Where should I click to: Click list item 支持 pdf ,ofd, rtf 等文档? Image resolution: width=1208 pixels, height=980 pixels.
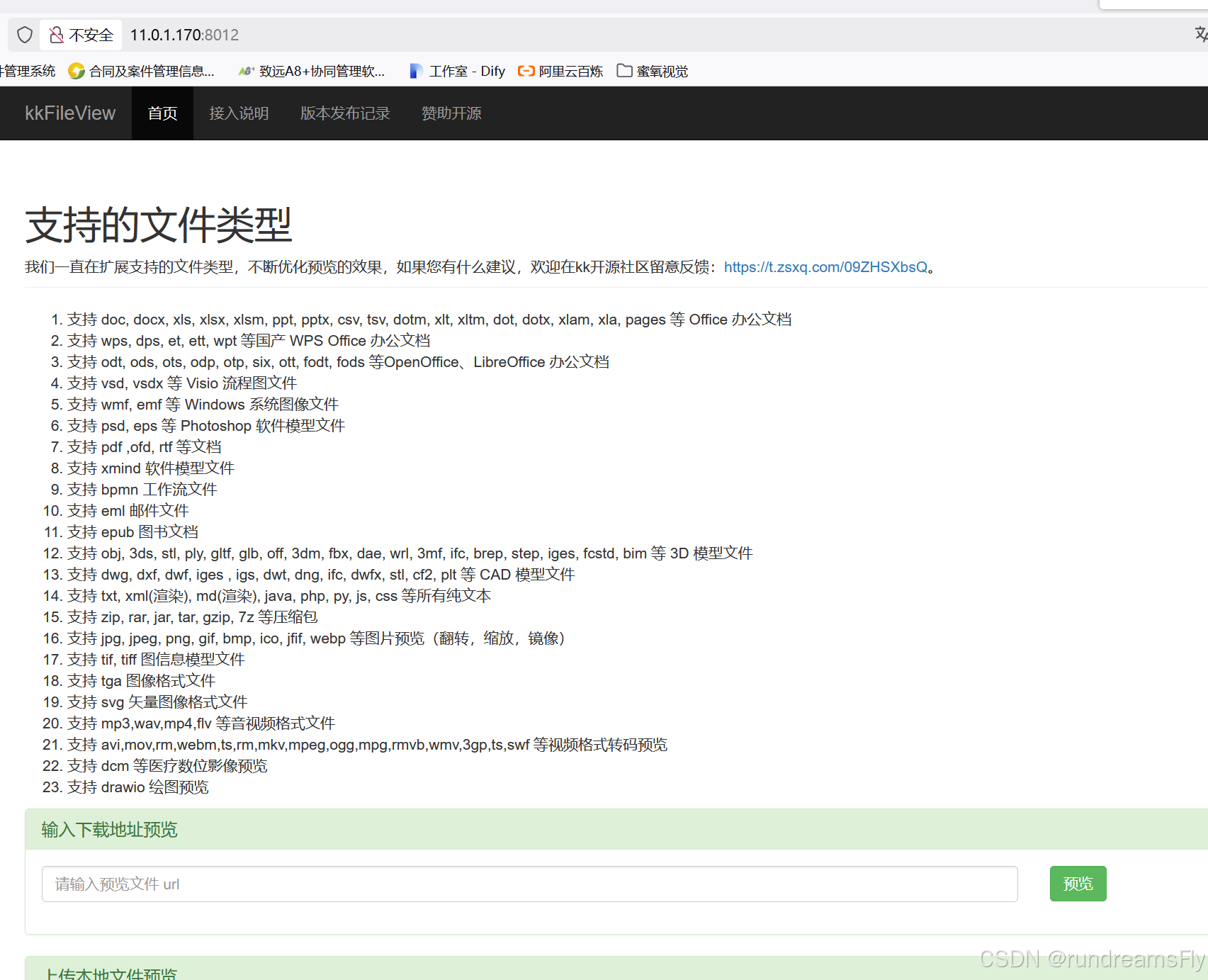coord(145,447)
